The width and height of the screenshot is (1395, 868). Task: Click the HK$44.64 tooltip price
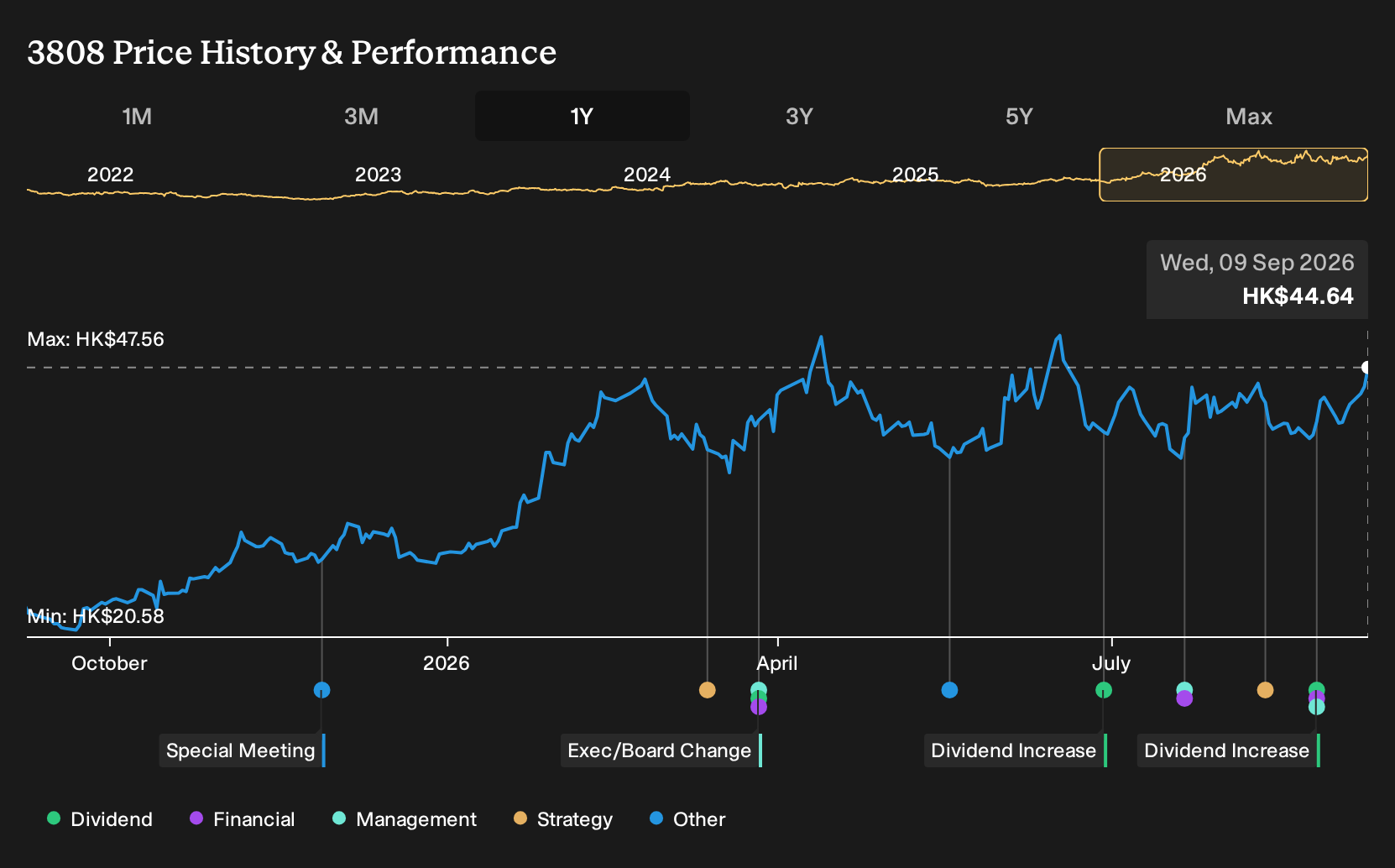(x=1298, y=296)
